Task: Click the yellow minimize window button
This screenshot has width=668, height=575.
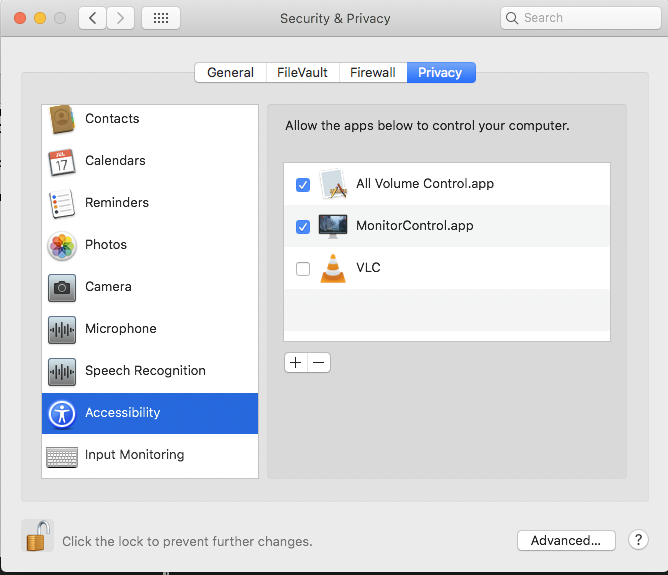Action: coord(40,18)
